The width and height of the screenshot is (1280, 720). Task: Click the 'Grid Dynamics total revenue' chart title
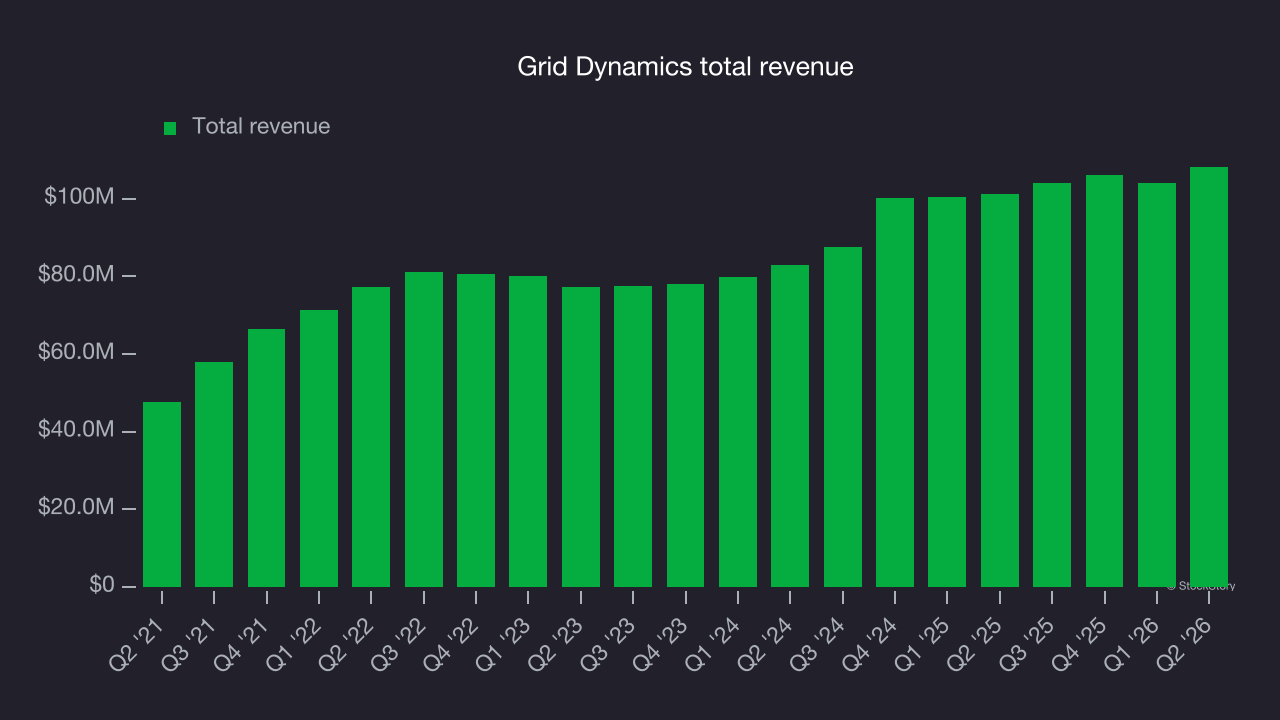[x=685, y=67]
